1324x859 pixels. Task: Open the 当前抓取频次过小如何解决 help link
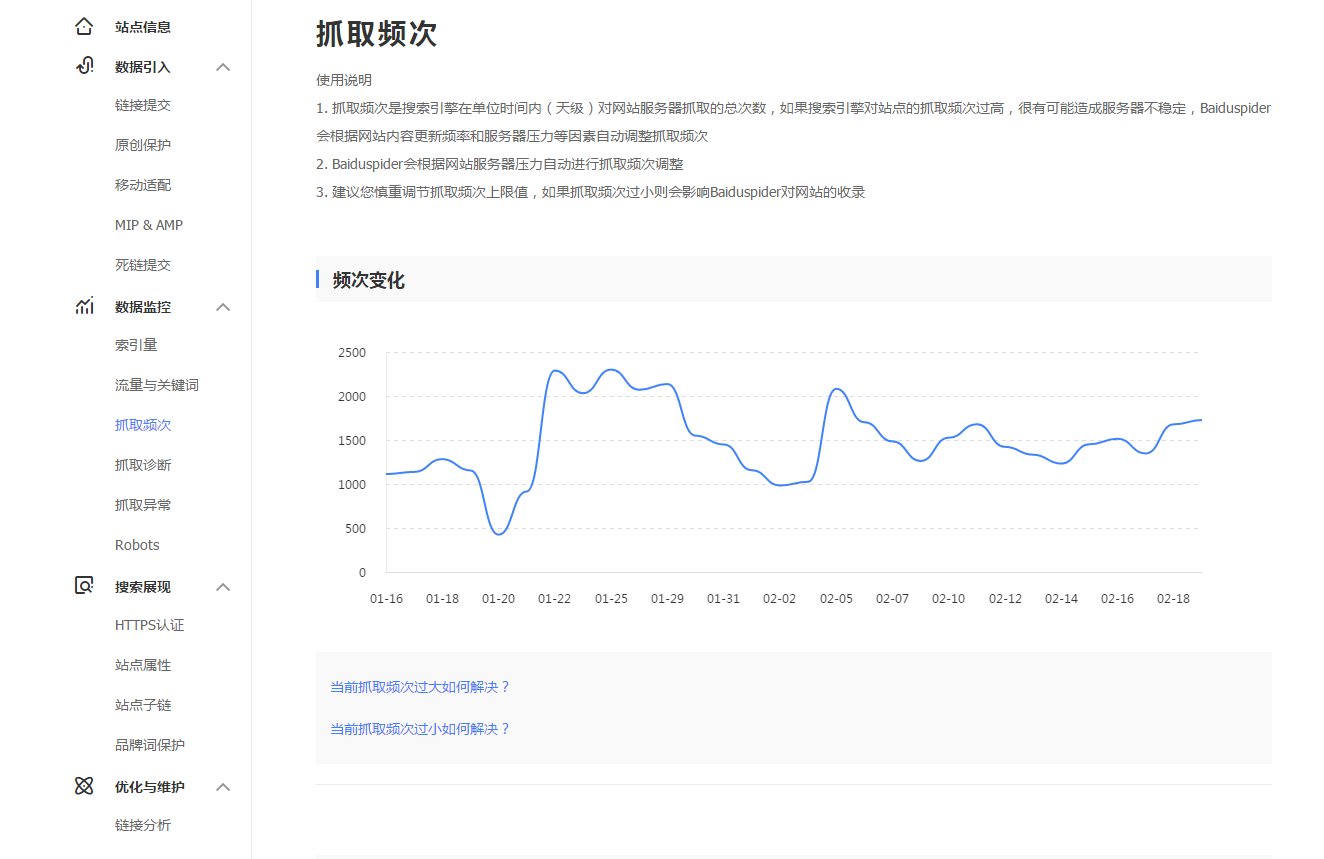coord(420,729)
